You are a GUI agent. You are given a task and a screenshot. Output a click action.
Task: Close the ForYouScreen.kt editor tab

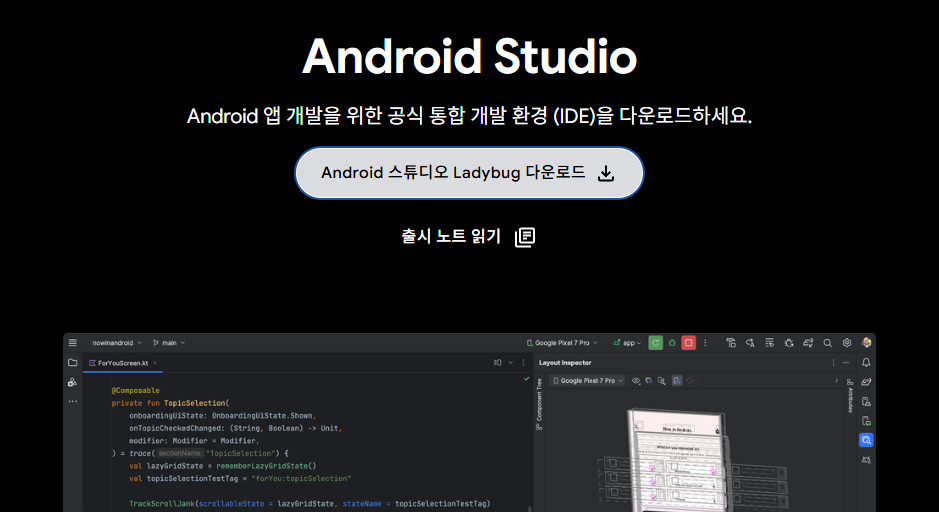point(155,363)
